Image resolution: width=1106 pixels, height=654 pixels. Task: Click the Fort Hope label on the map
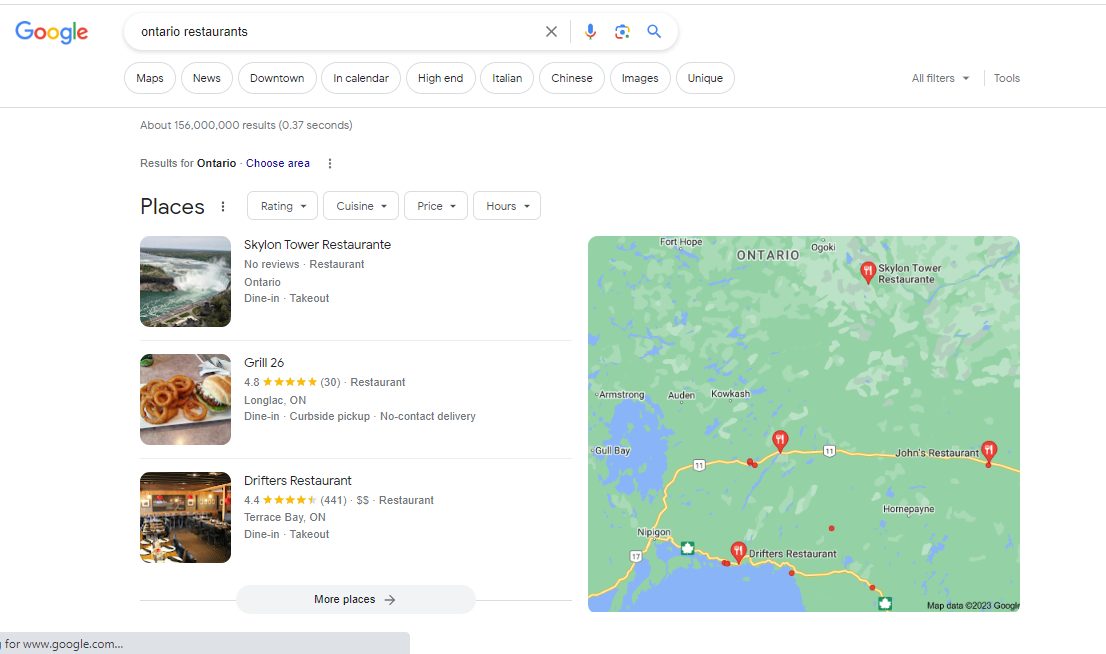tap(681, 242)
